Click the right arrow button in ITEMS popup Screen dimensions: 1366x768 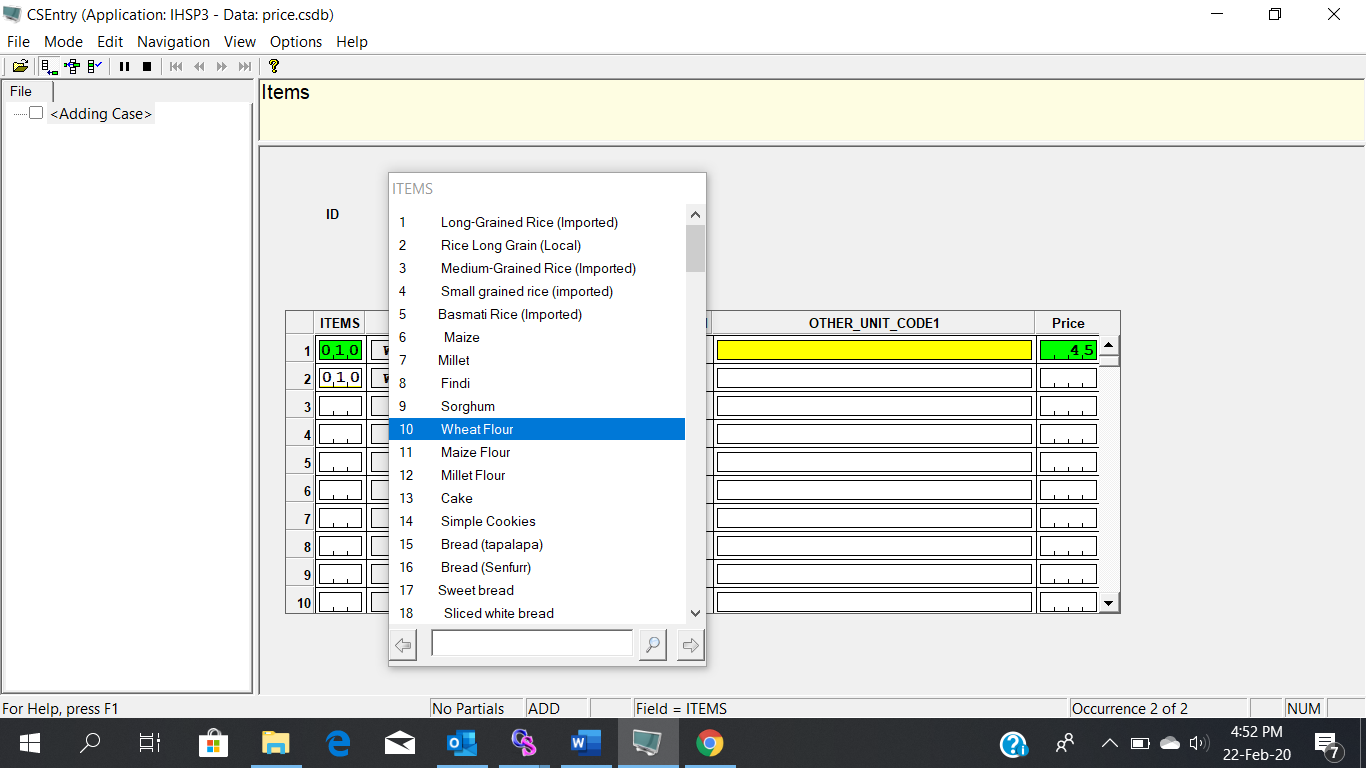point(691,645)
